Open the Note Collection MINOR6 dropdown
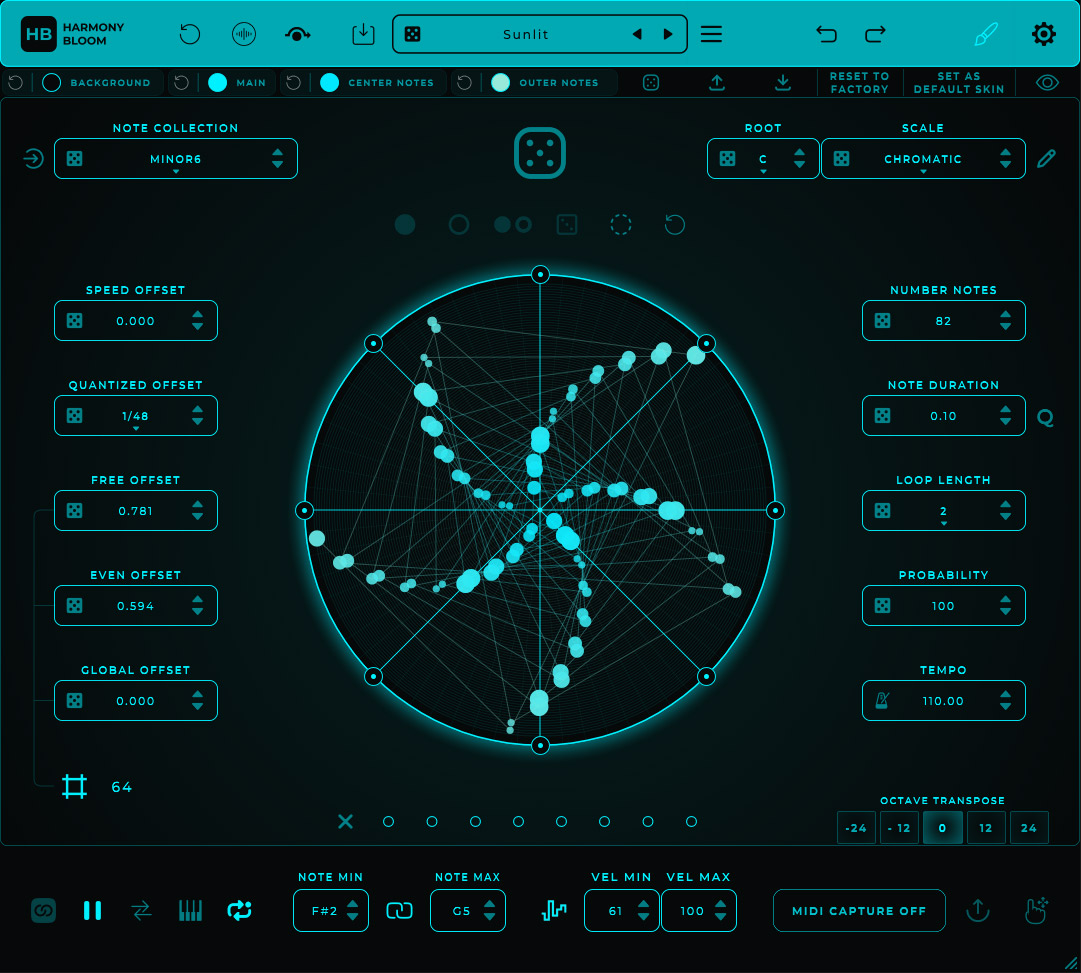Screen dimensions: 1081x973 click(175, 158)
